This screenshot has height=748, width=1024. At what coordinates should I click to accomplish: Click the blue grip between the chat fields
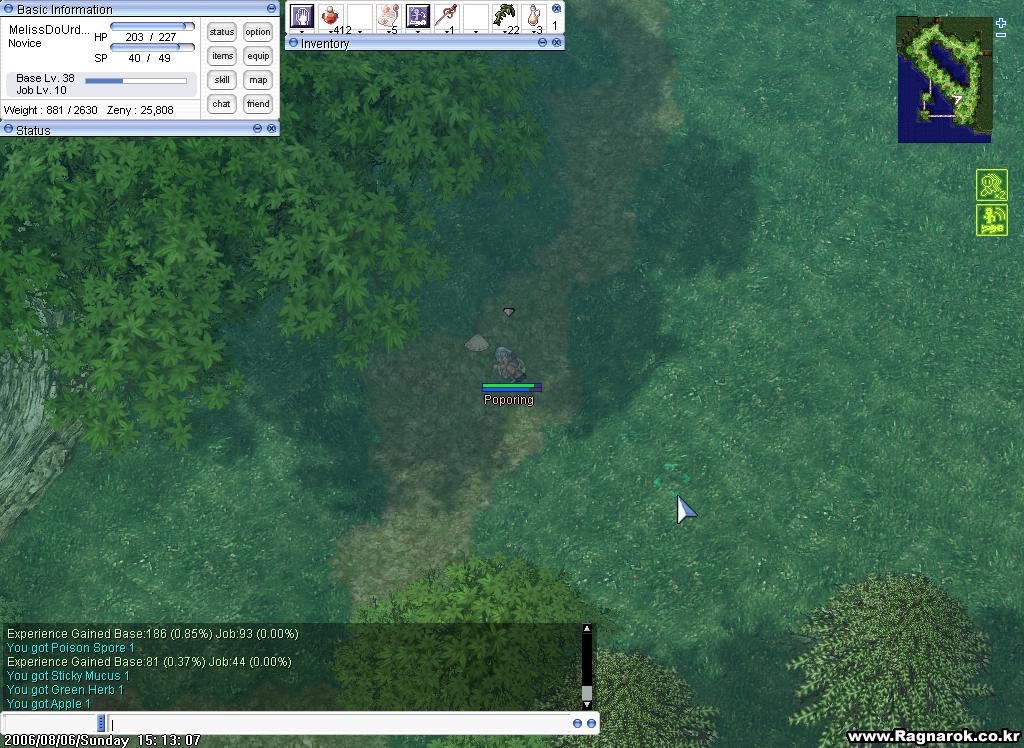(101, 723)
